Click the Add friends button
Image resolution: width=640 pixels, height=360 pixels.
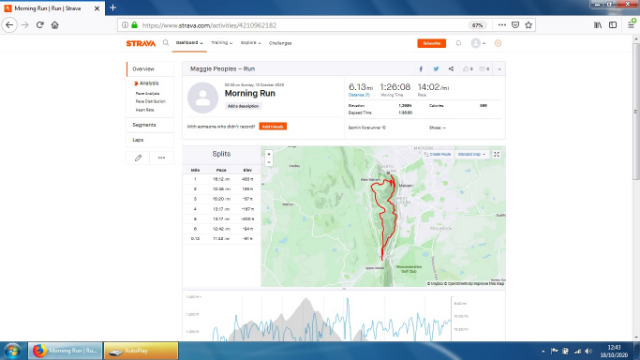[273, 127]
